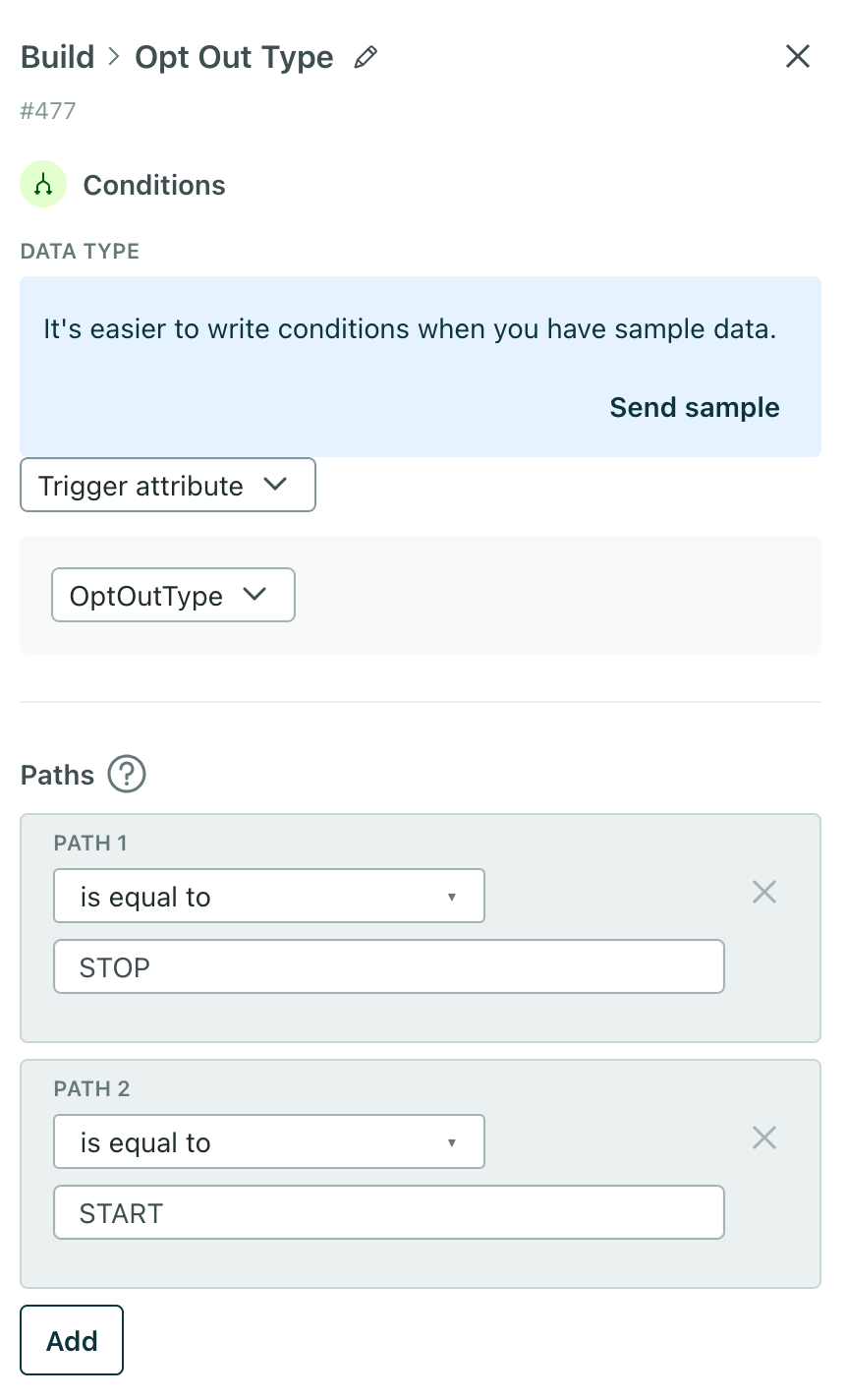
Task: Click the OptOutType chevron arrow
Action: tap(255, 594)
